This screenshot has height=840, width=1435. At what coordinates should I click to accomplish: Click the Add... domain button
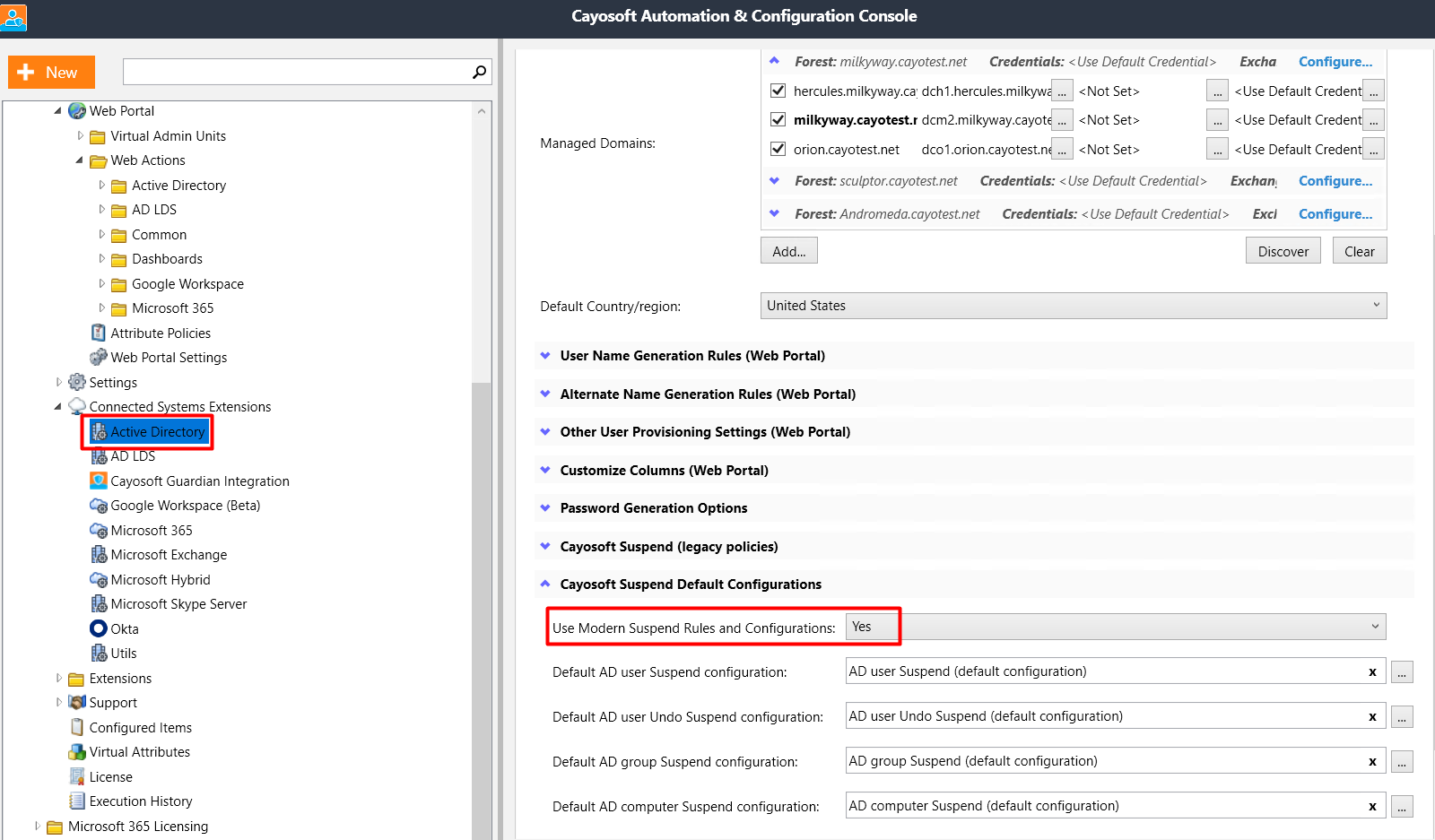789,251
